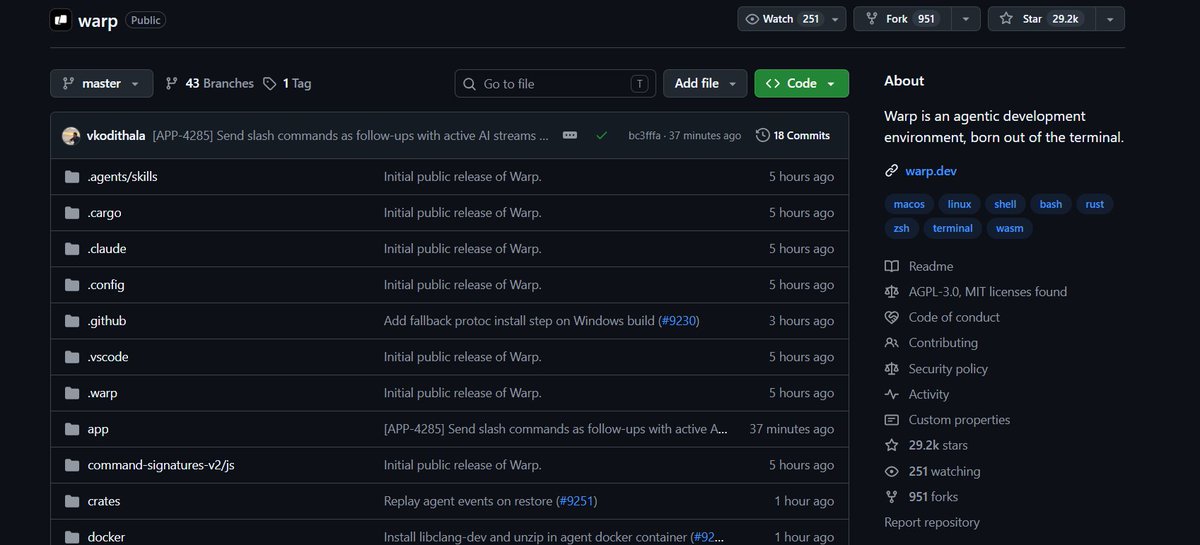
Task: Click the folder icon beside .warp
Action: coord(72,393)
